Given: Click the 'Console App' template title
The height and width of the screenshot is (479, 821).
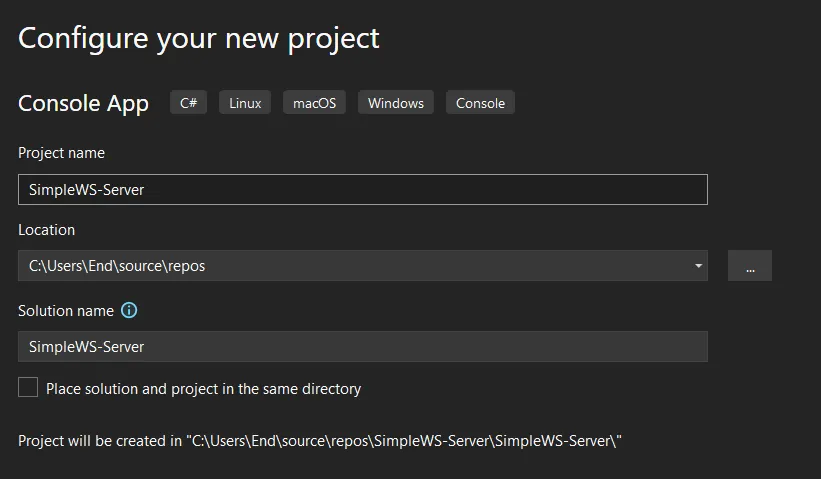Looking at the screenshot, I should [x=83, y=103].
